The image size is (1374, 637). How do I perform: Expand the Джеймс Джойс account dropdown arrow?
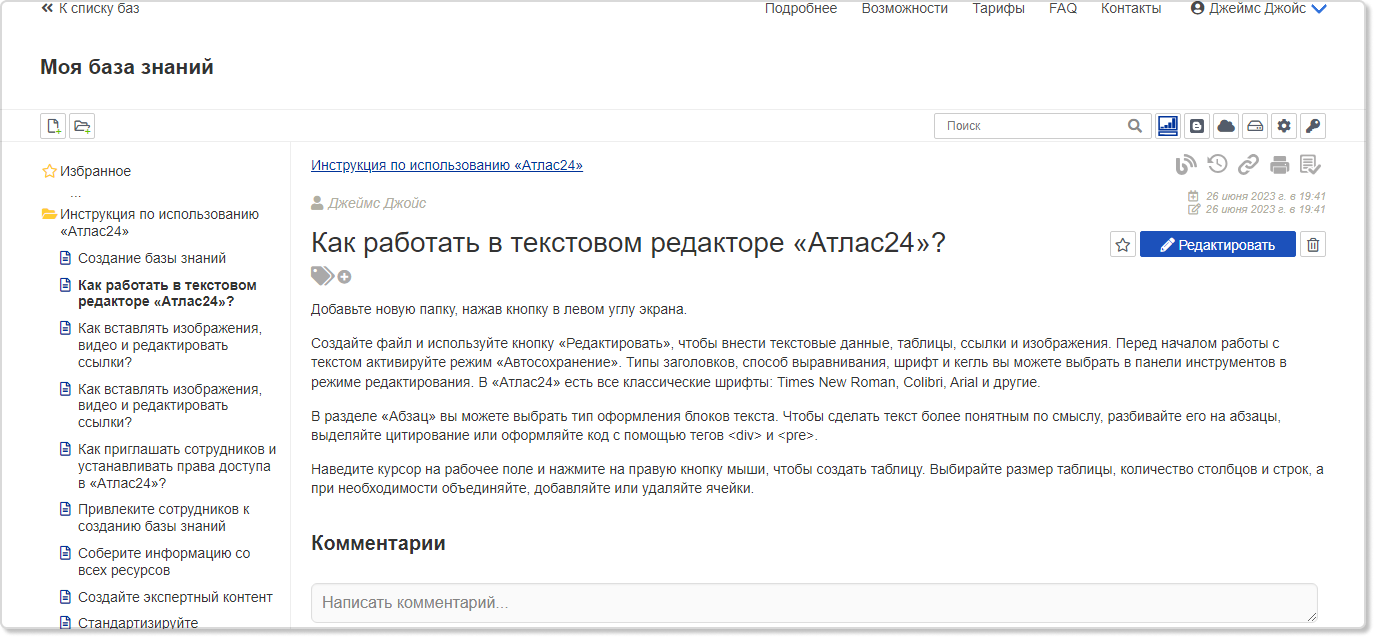[1319, 9]
